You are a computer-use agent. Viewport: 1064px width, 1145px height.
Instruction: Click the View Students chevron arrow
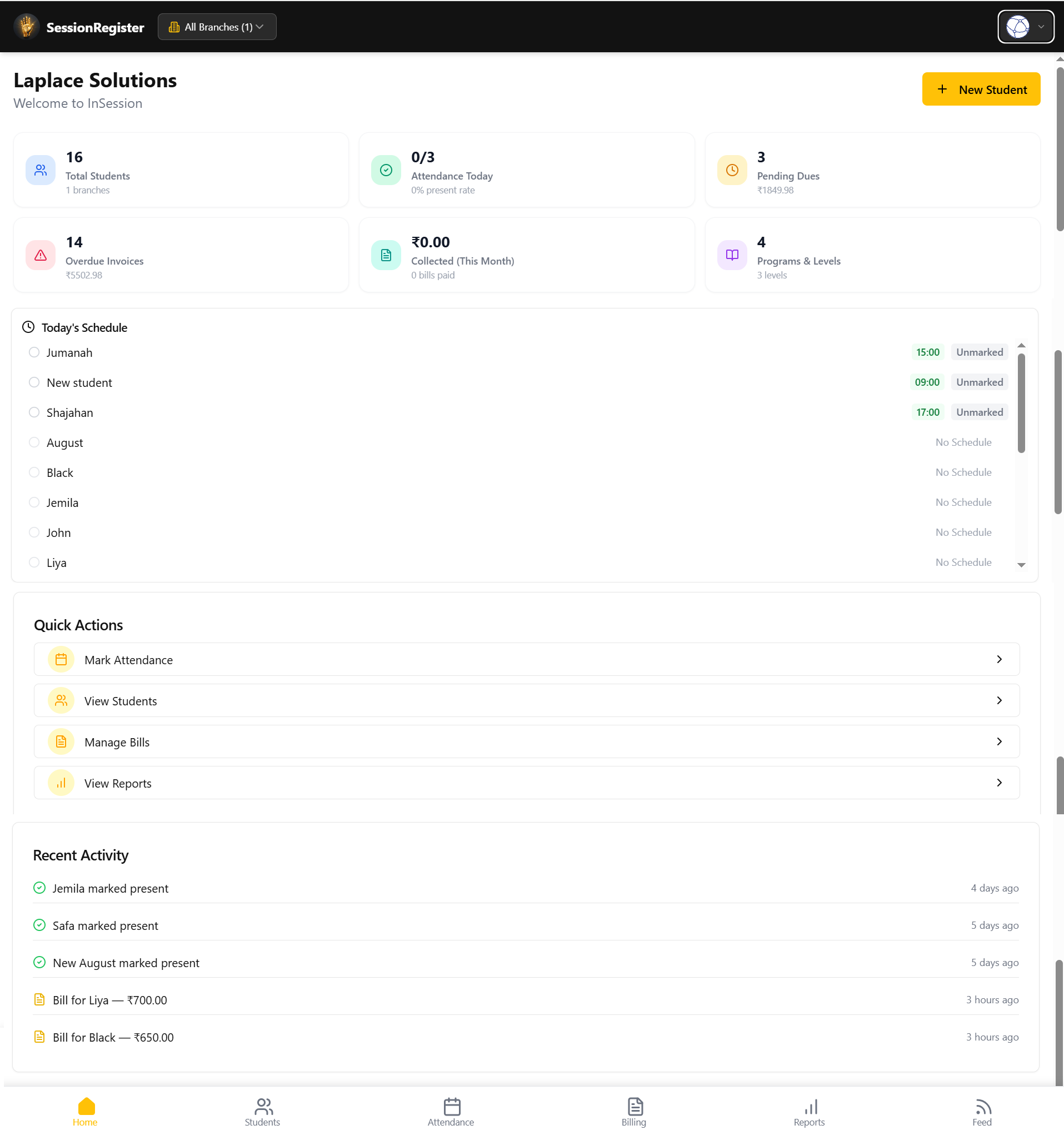pyautogui.click(x=1000, y=701)
